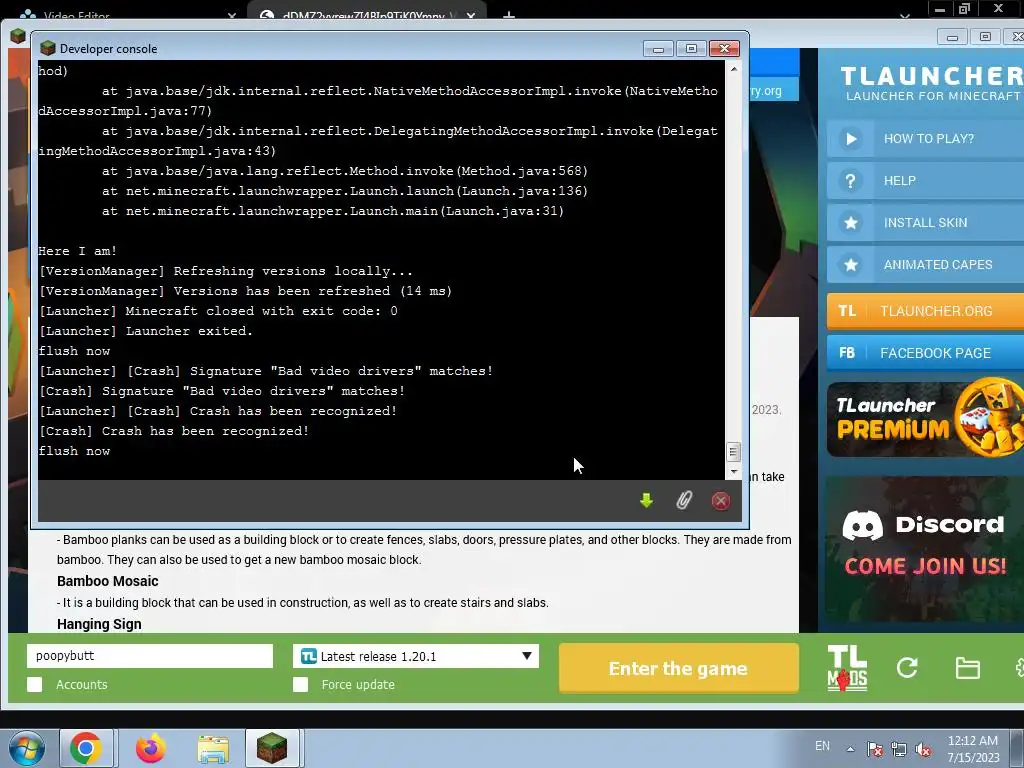Click the green scroll-down arrow in Developer console
1024x768 pixels.
click(647, 501)
